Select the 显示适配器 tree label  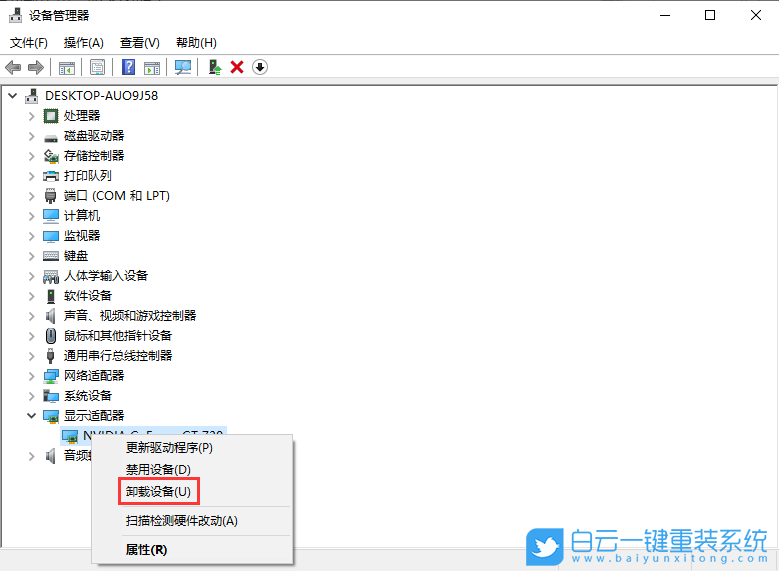pos(94,415)
